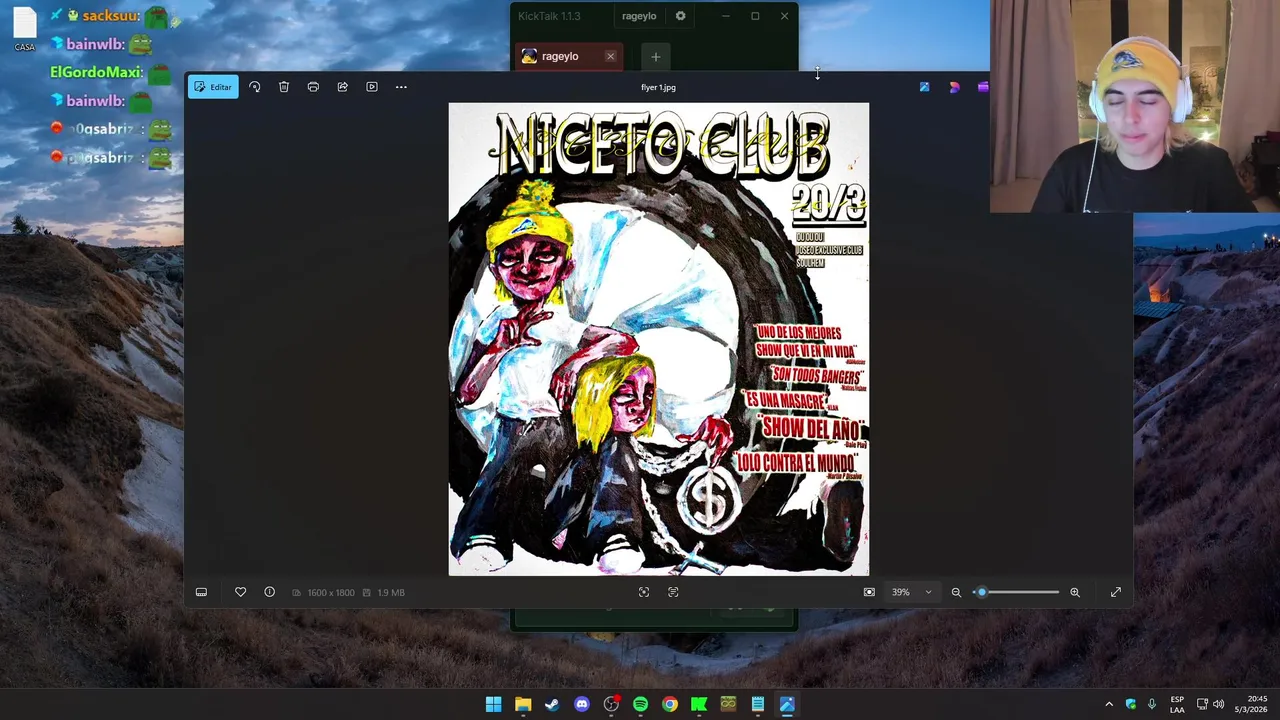The image size is (1280, 720).
Task: Show file information with the info icon
Action: [x=269, y=592]
